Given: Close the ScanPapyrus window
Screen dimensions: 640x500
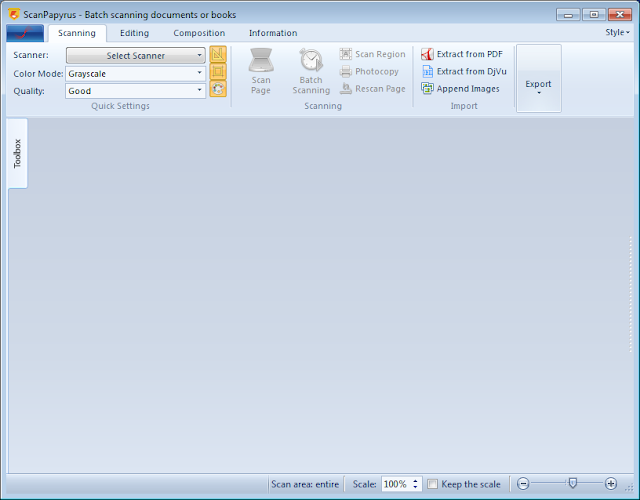Looking at the screenshot, I should 620,15.
